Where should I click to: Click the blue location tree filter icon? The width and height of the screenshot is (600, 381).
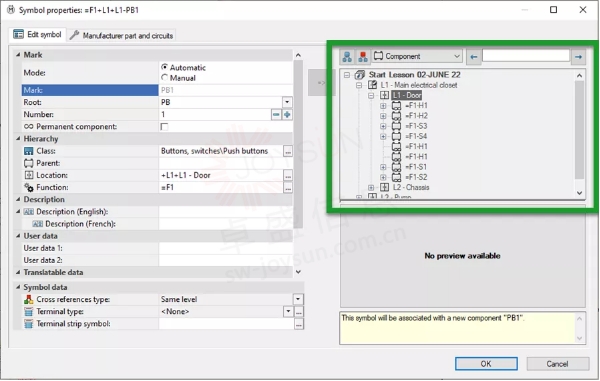pyautogui.click(x=347, y=57)
